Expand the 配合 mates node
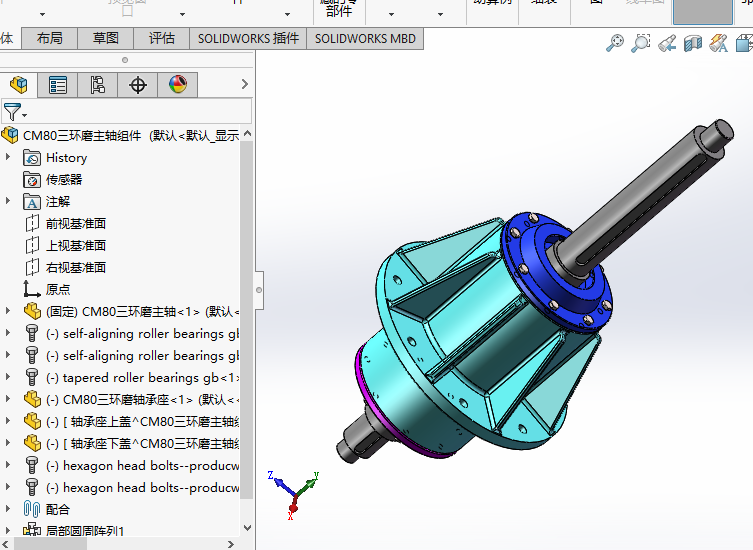Screen dimensions: 753x550 click(x=8, y=508)
